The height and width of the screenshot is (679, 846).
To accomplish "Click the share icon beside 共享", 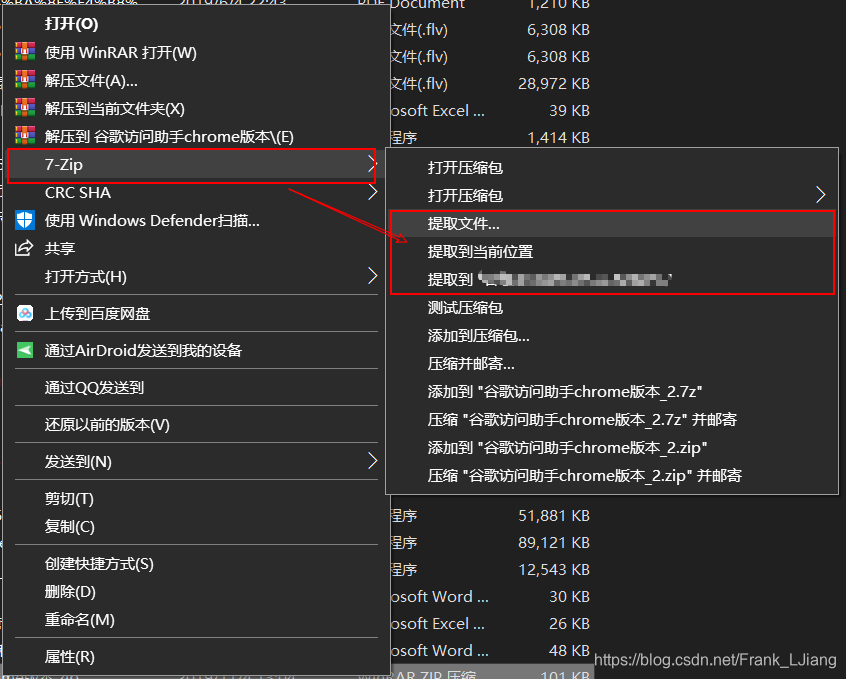I will tap(24, 248).
